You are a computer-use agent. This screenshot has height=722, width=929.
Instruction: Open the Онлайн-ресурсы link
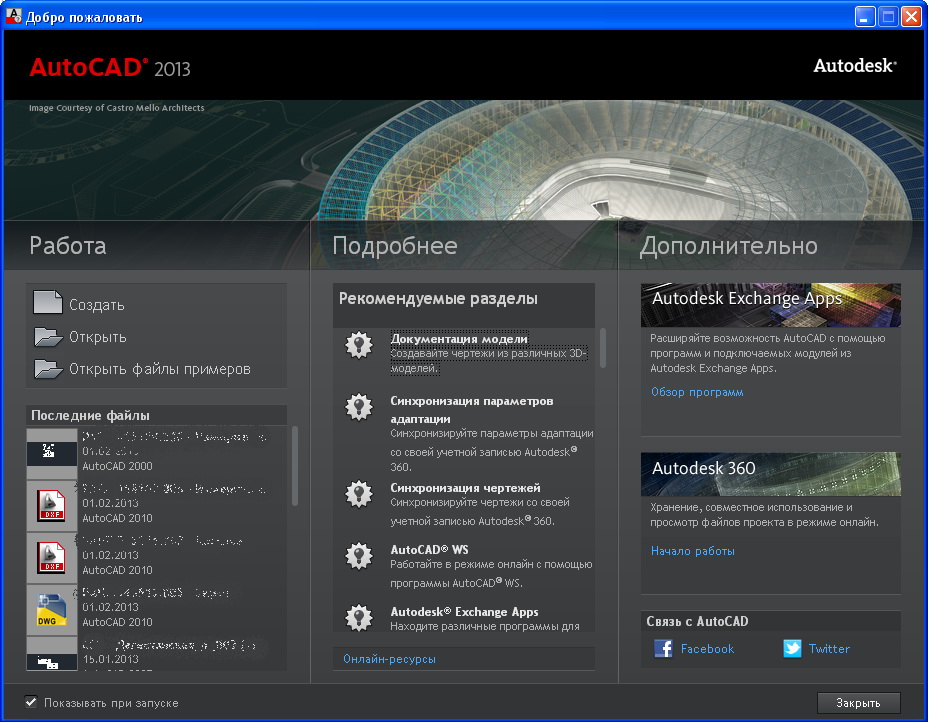click(x=389, y=659)
